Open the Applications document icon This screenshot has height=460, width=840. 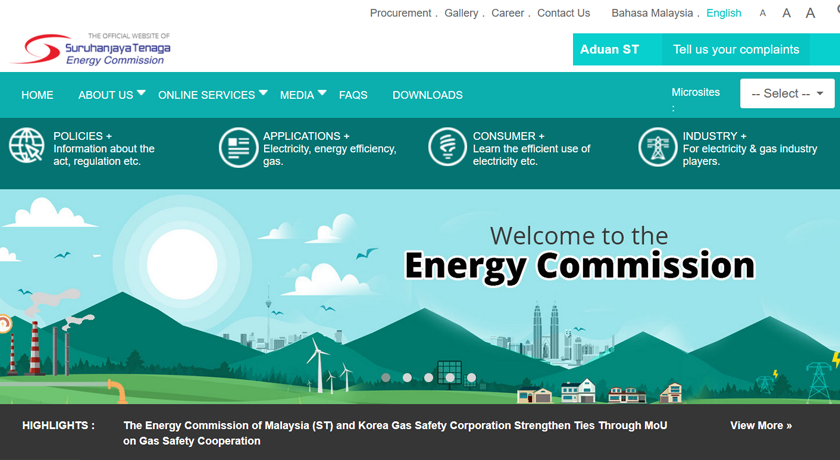[238, 147]
